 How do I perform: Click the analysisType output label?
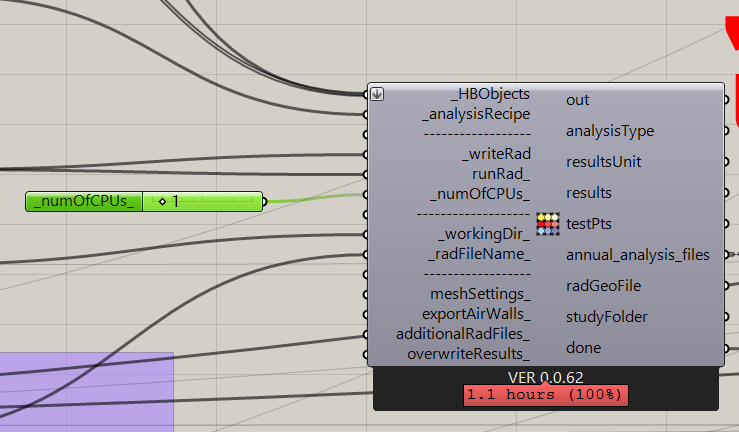click(x=610, y=131)
